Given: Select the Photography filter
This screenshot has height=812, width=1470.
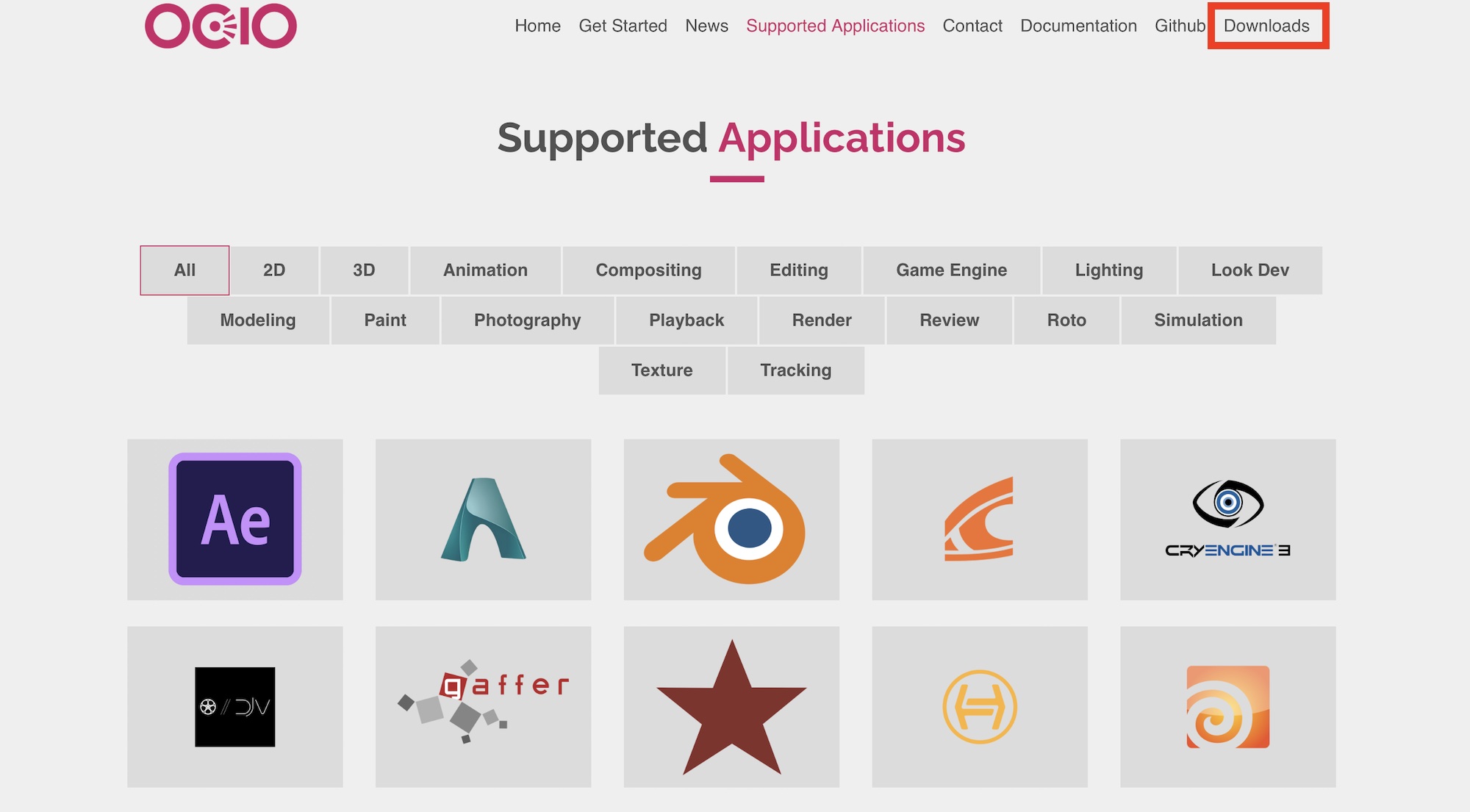Looking at the screenshot, I should pyautogui.click(x=527, y=320).
